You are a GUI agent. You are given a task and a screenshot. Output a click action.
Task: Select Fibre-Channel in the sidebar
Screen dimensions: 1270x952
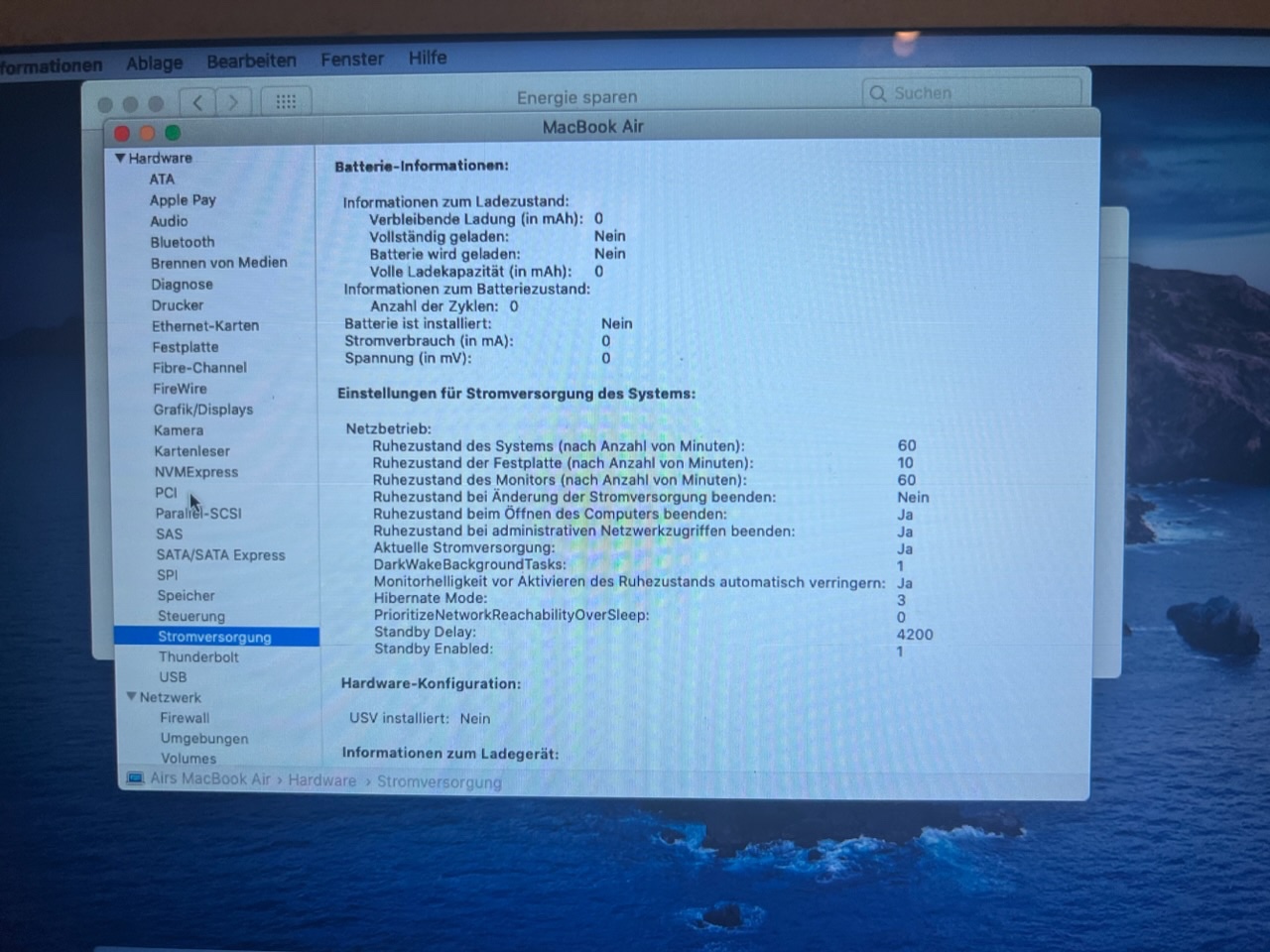[199, 368]
